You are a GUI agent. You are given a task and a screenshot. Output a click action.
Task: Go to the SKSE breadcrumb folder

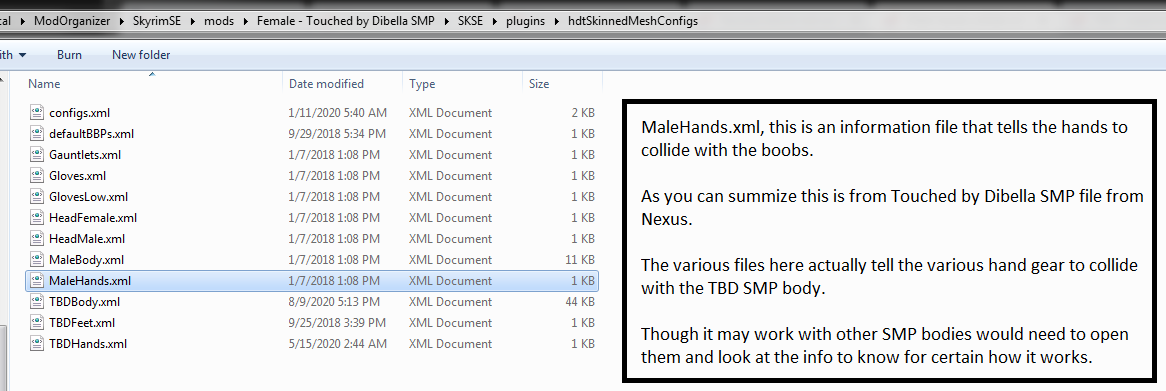[x=471, y=21]
